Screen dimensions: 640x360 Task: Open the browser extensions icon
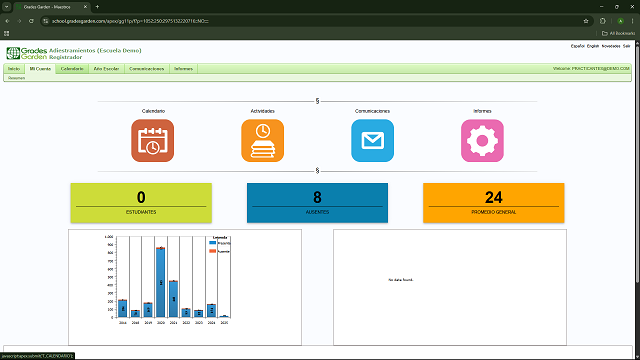[603, 21]
